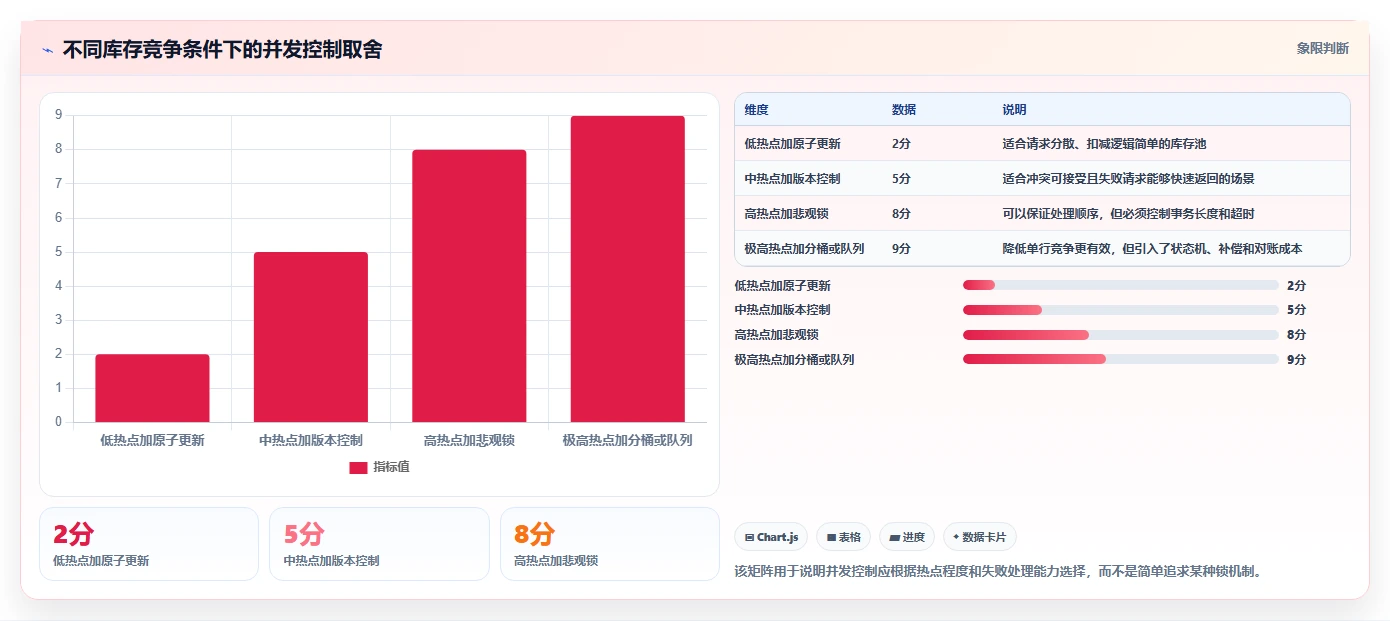Click the 象限判断 label in header
Viewport: 1390px width, 621px height.
1322,48
